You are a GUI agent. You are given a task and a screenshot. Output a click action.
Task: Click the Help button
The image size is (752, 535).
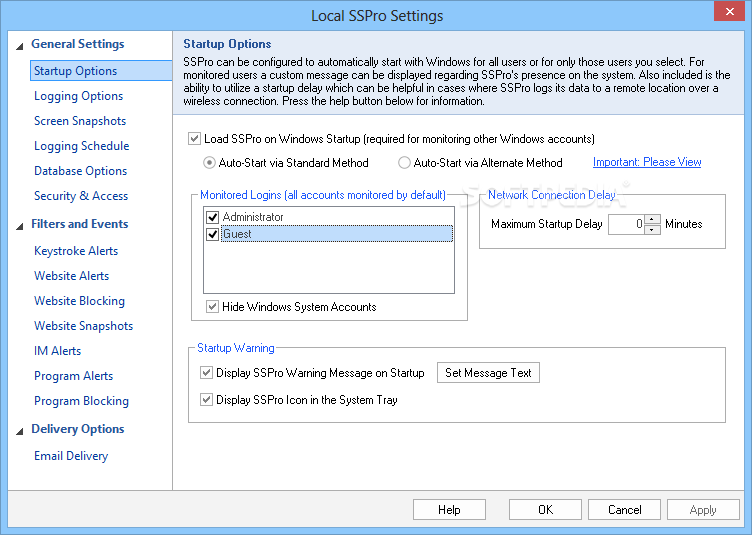point(449,509)
